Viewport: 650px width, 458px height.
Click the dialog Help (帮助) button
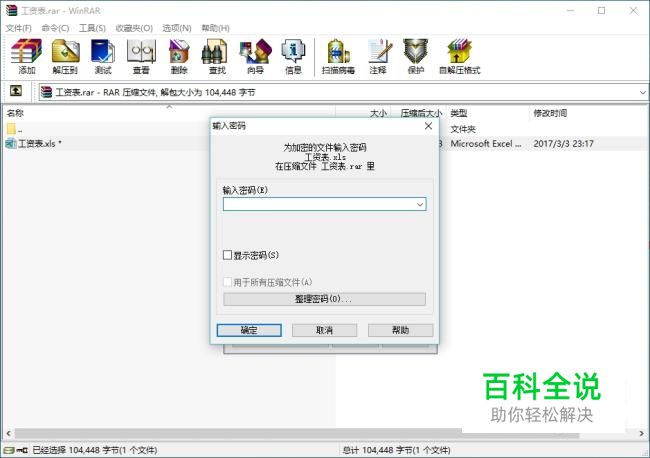point(400,330)
